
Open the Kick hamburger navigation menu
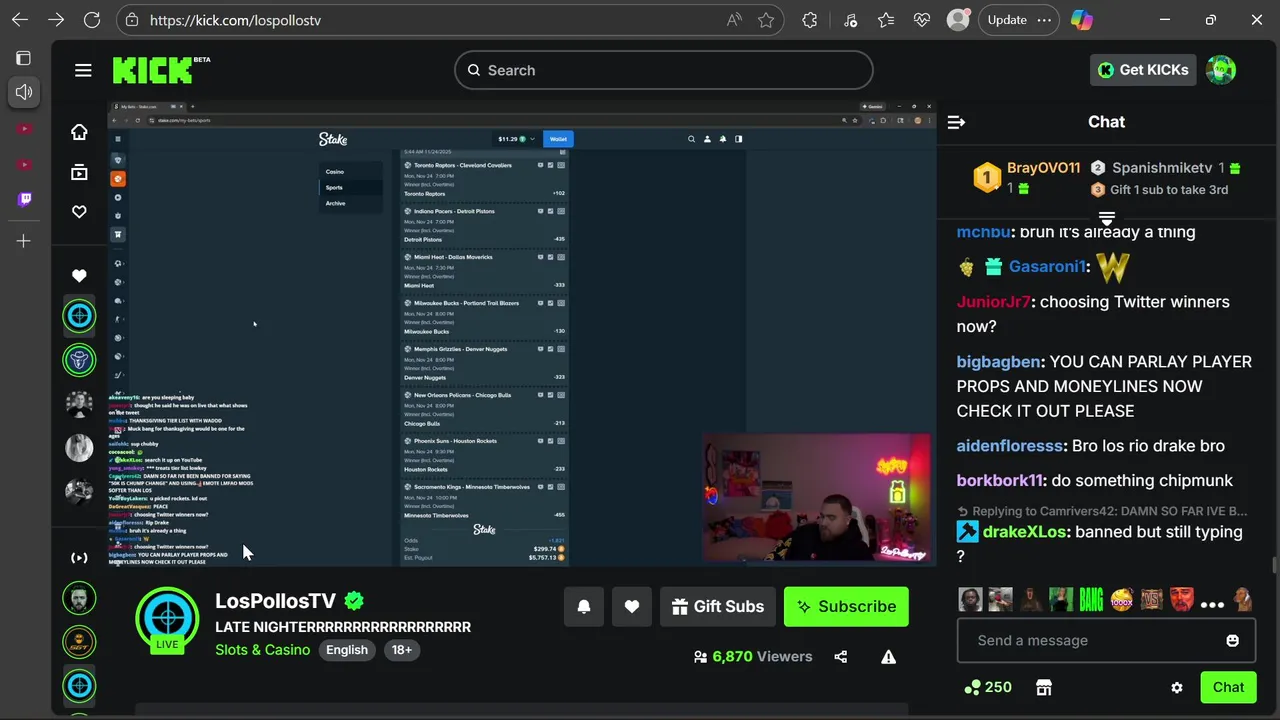click(x=83, y=70)
